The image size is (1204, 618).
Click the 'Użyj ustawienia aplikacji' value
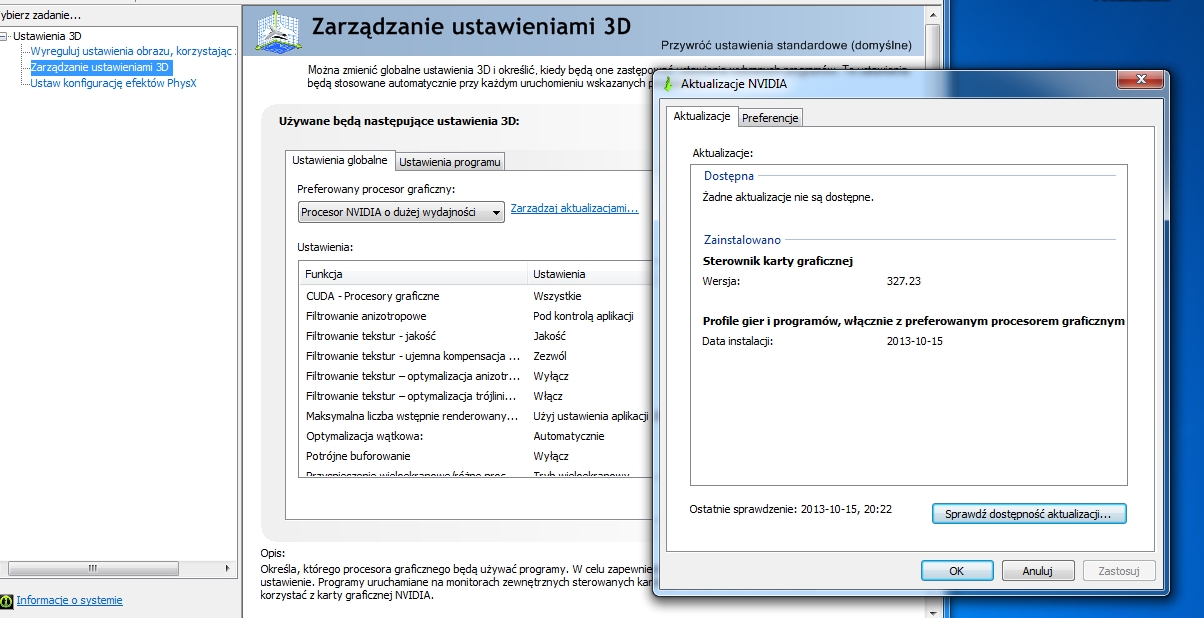(591, 416)
